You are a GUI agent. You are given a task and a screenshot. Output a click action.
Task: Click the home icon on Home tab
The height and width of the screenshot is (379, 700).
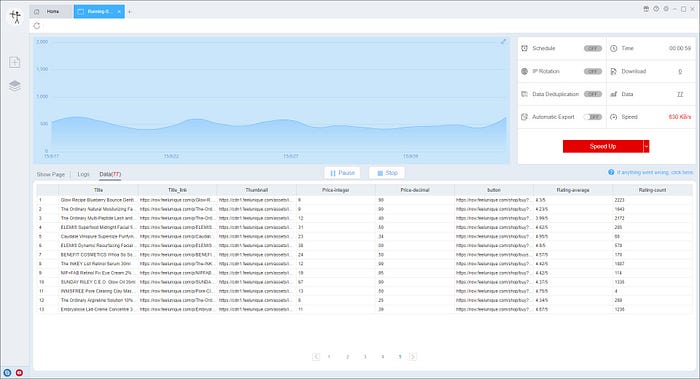[x=37, y=12]
